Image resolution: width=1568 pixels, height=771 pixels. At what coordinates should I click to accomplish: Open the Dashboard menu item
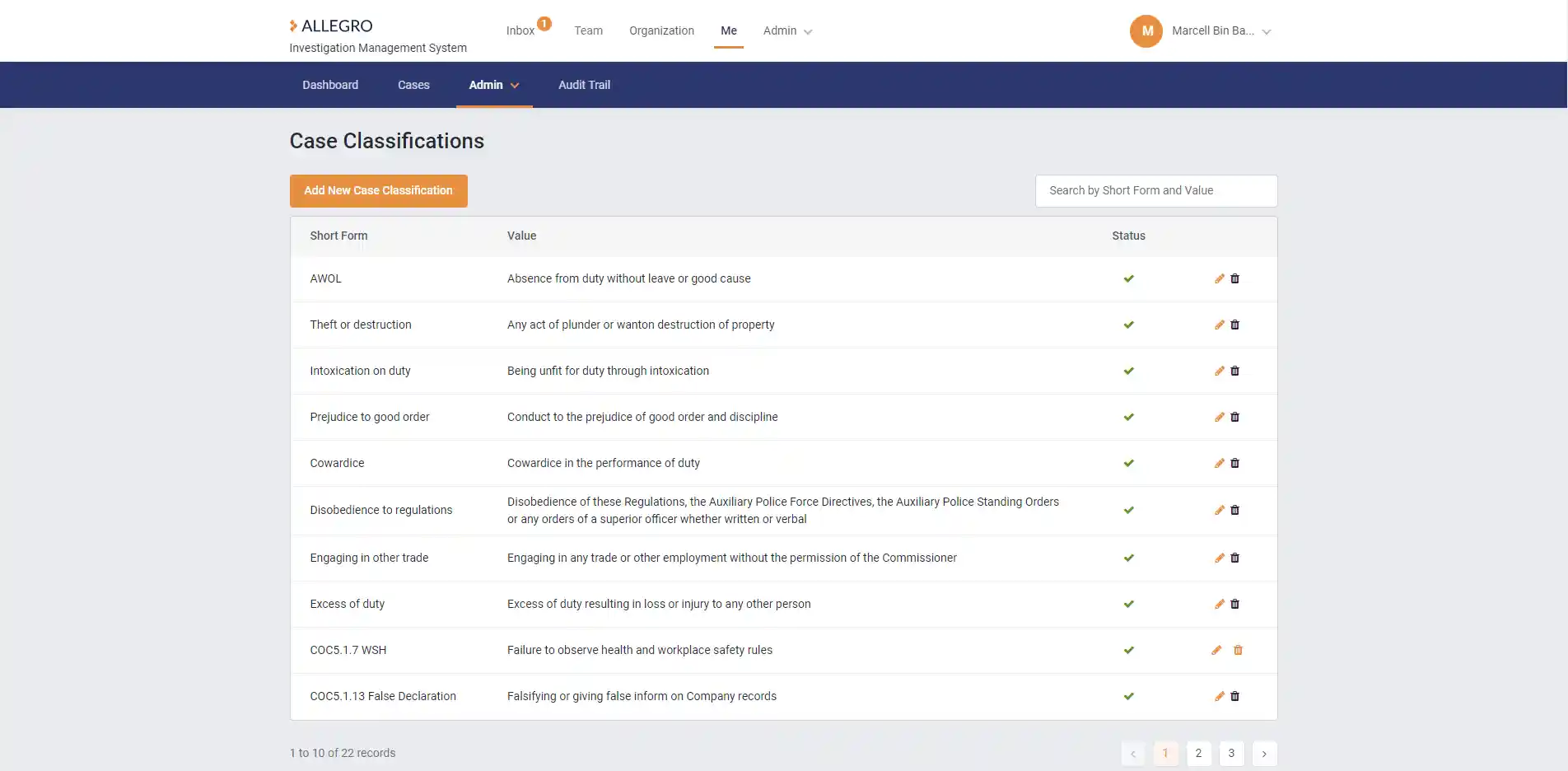pyautogui.click(x=330, y=85)
